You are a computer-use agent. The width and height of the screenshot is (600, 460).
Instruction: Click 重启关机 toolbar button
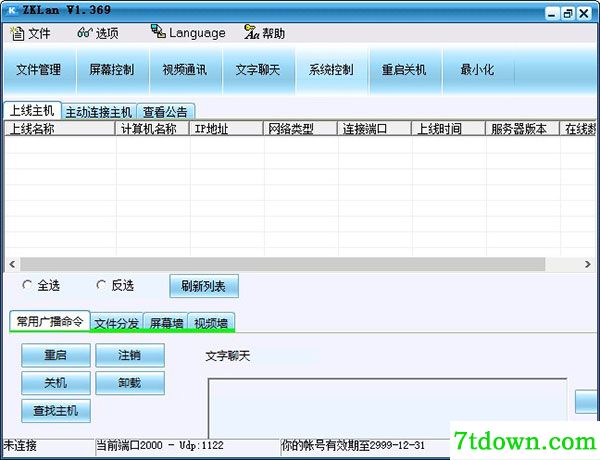(x=404, y=70)
